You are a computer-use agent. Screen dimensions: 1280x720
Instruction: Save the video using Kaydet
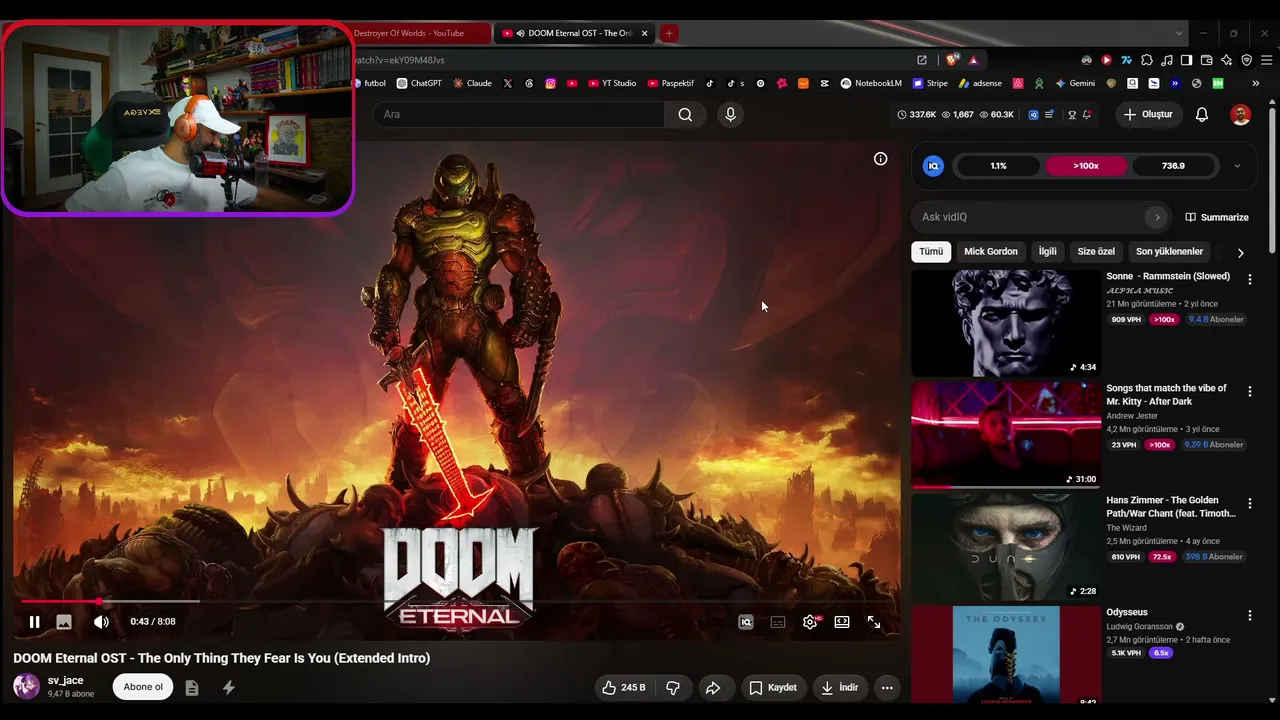click(773, 688)
